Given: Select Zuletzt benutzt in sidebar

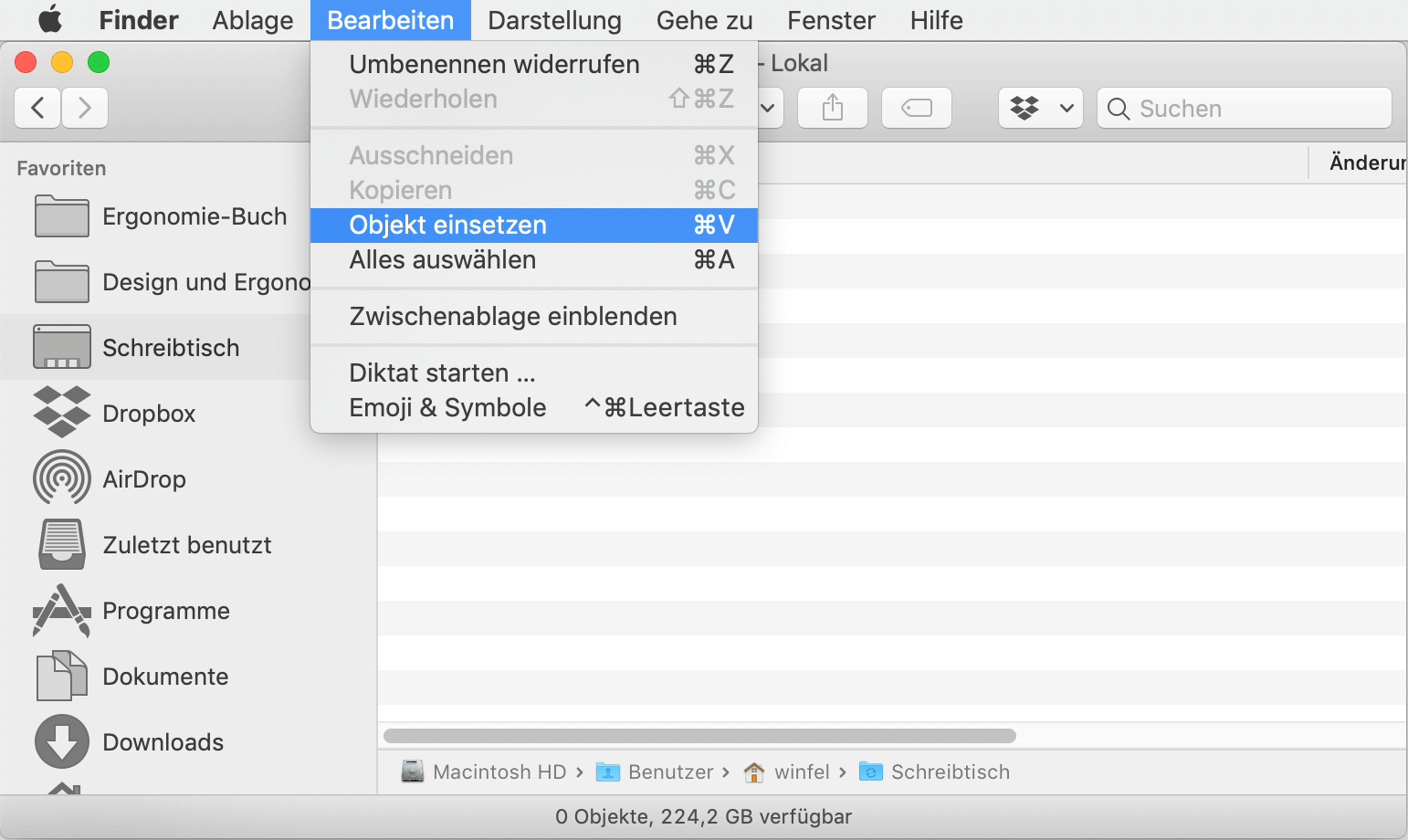Looking at the screenshot, I should (186, 545).
